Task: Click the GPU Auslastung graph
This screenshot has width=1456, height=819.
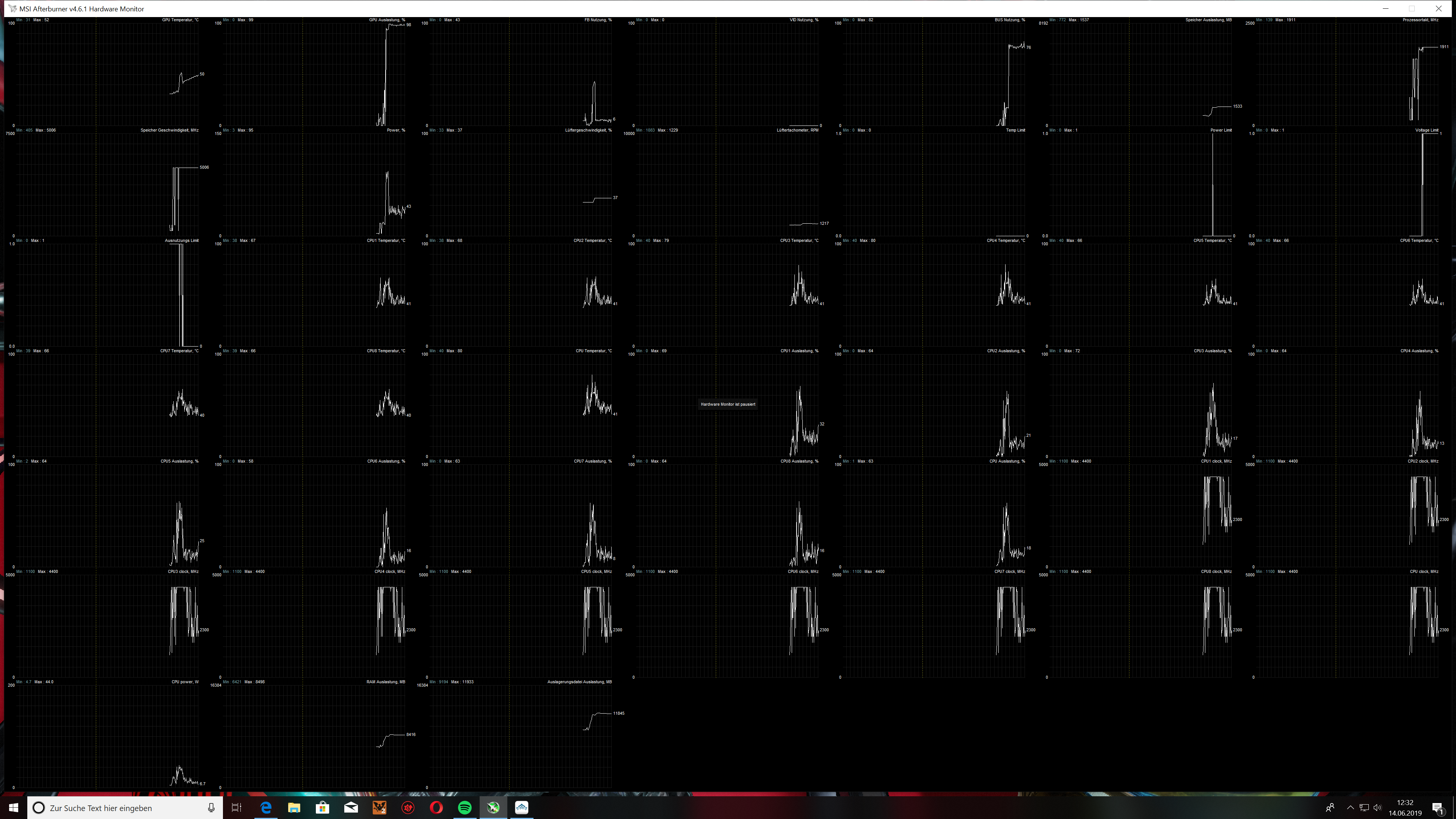Action: click(x=314, y=74)
